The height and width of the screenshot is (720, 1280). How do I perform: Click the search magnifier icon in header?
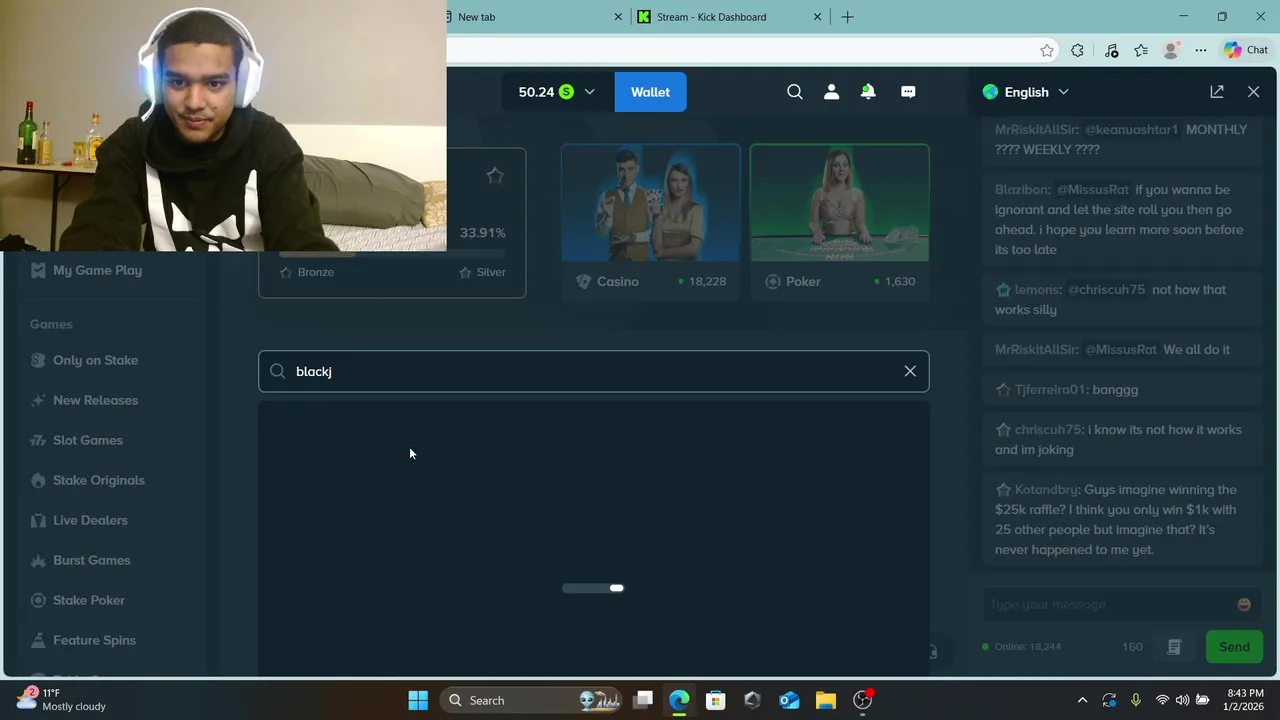coord(795,92)
